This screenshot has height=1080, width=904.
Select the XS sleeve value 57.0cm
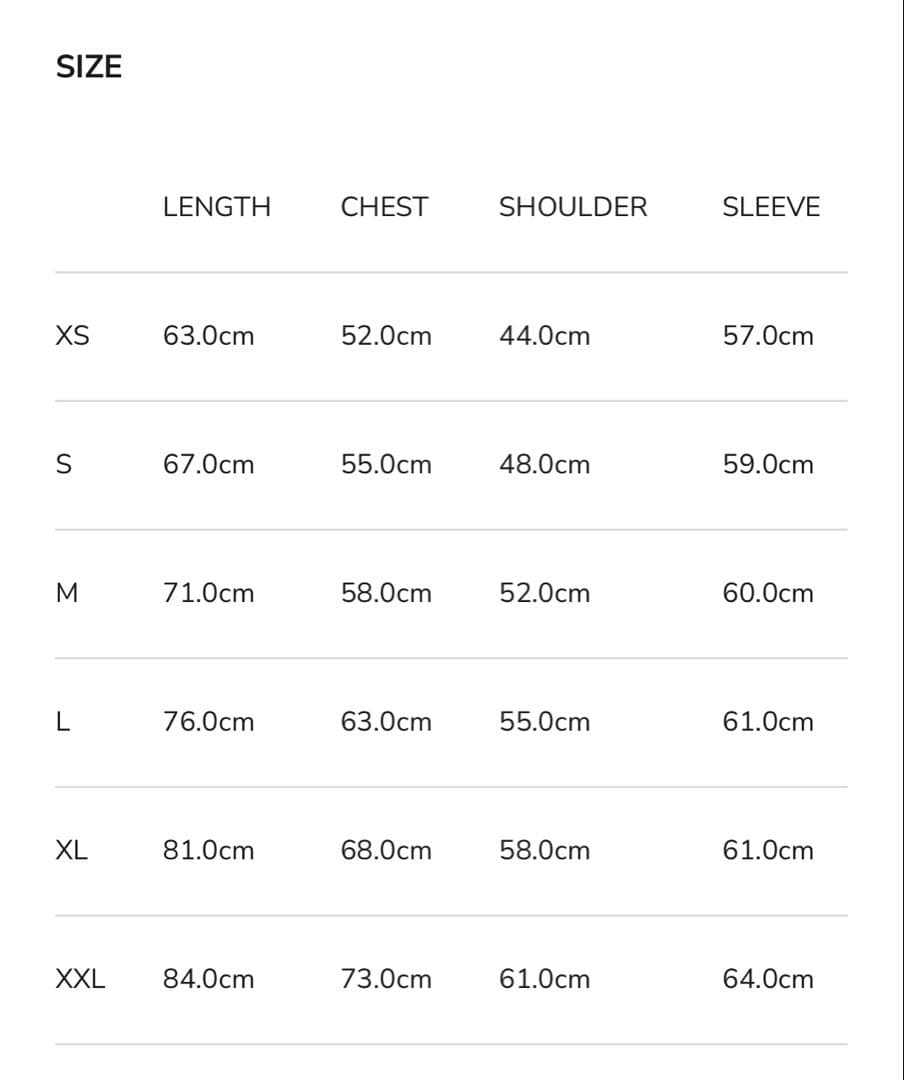pyautogui.click(x=768, y=336)
